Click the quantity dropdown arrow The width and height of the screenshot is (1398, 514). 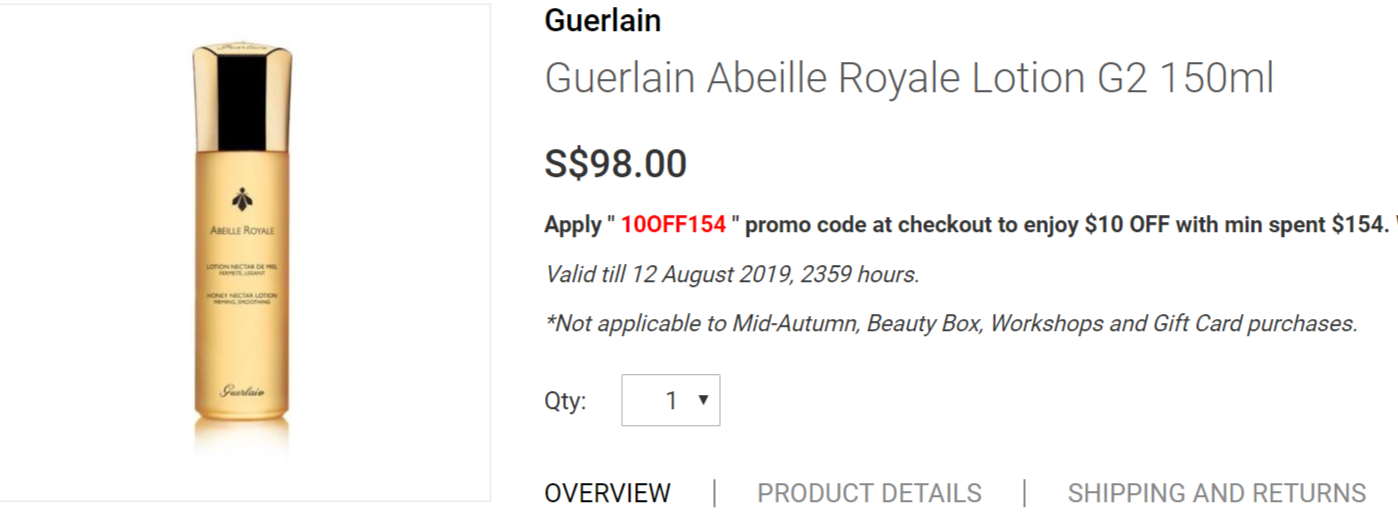(x=703, y=400)
